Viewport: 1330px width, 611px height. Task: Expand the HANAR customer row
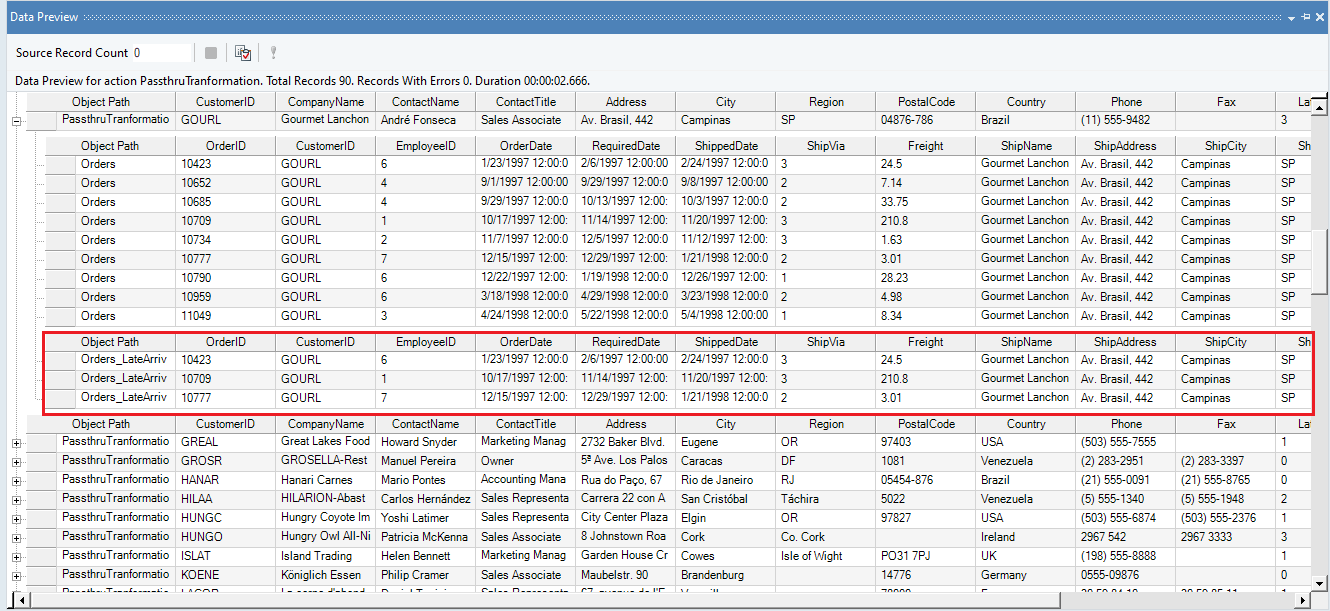point(16,481)
